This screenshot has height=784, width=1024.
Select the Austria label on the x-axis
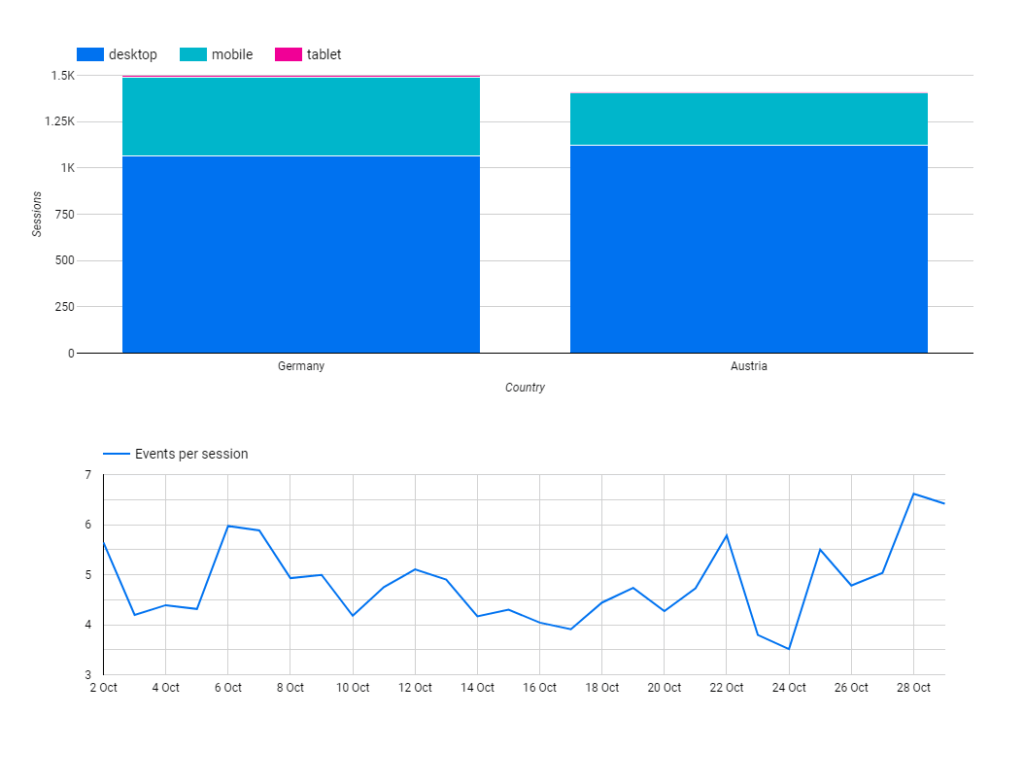(748, 366)
